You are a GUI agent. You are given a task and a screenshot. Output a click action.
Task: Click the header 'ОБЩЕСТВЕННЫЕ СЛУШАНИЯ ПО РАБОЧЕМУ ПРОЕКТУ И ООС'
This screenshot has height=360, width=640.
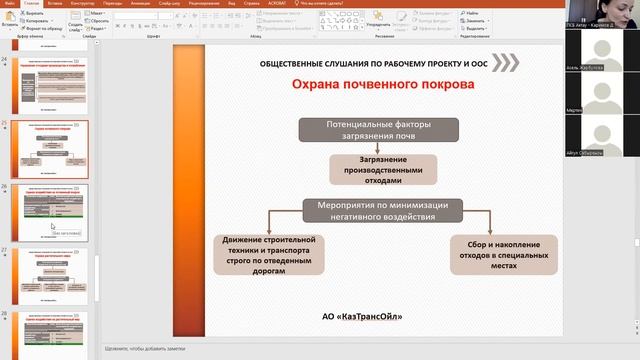[x=373, y=64]
